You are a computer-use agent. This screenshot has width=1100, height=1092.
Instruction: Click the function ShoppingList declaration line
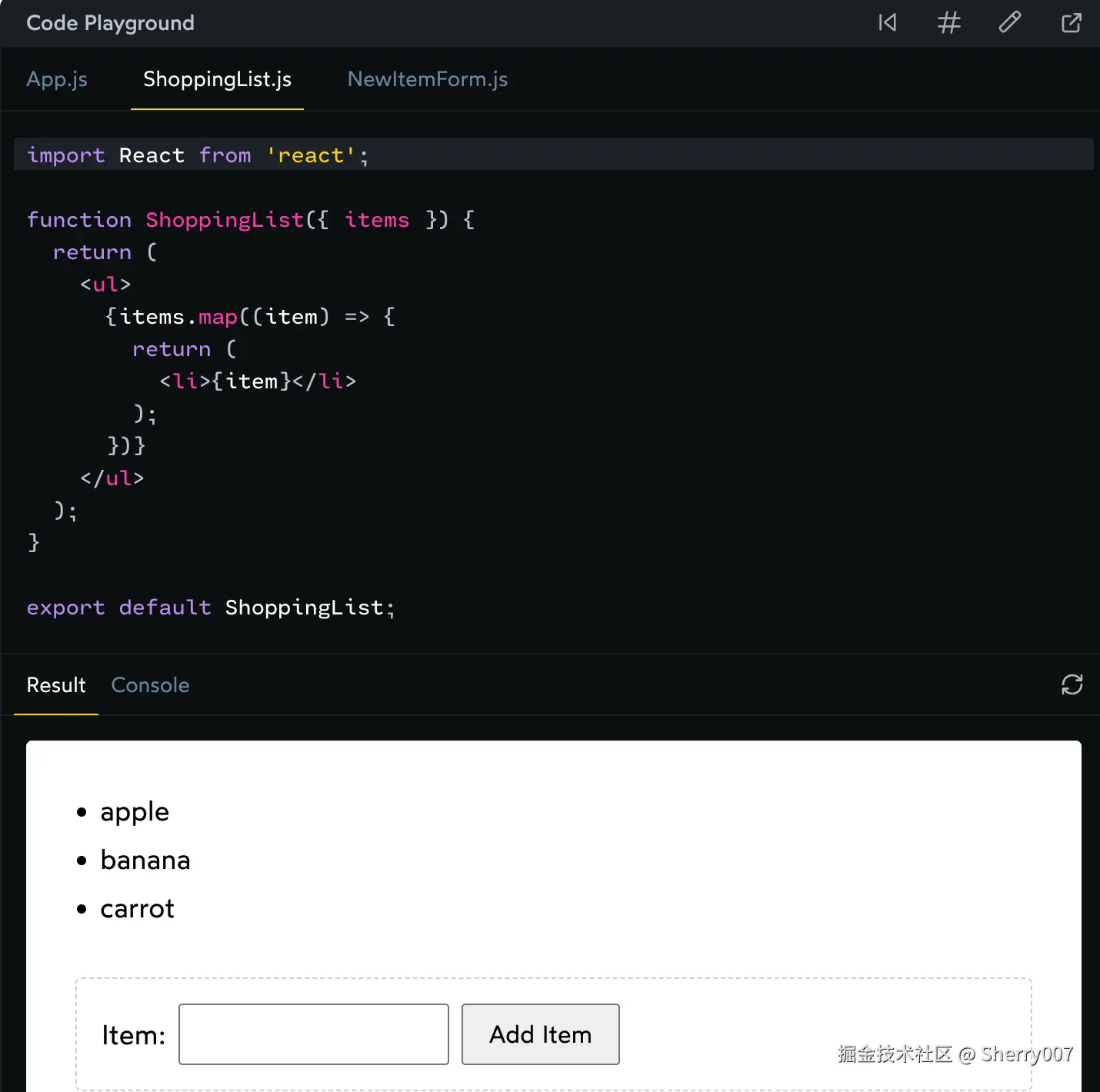pyautogui.click(x=251, y=220)
